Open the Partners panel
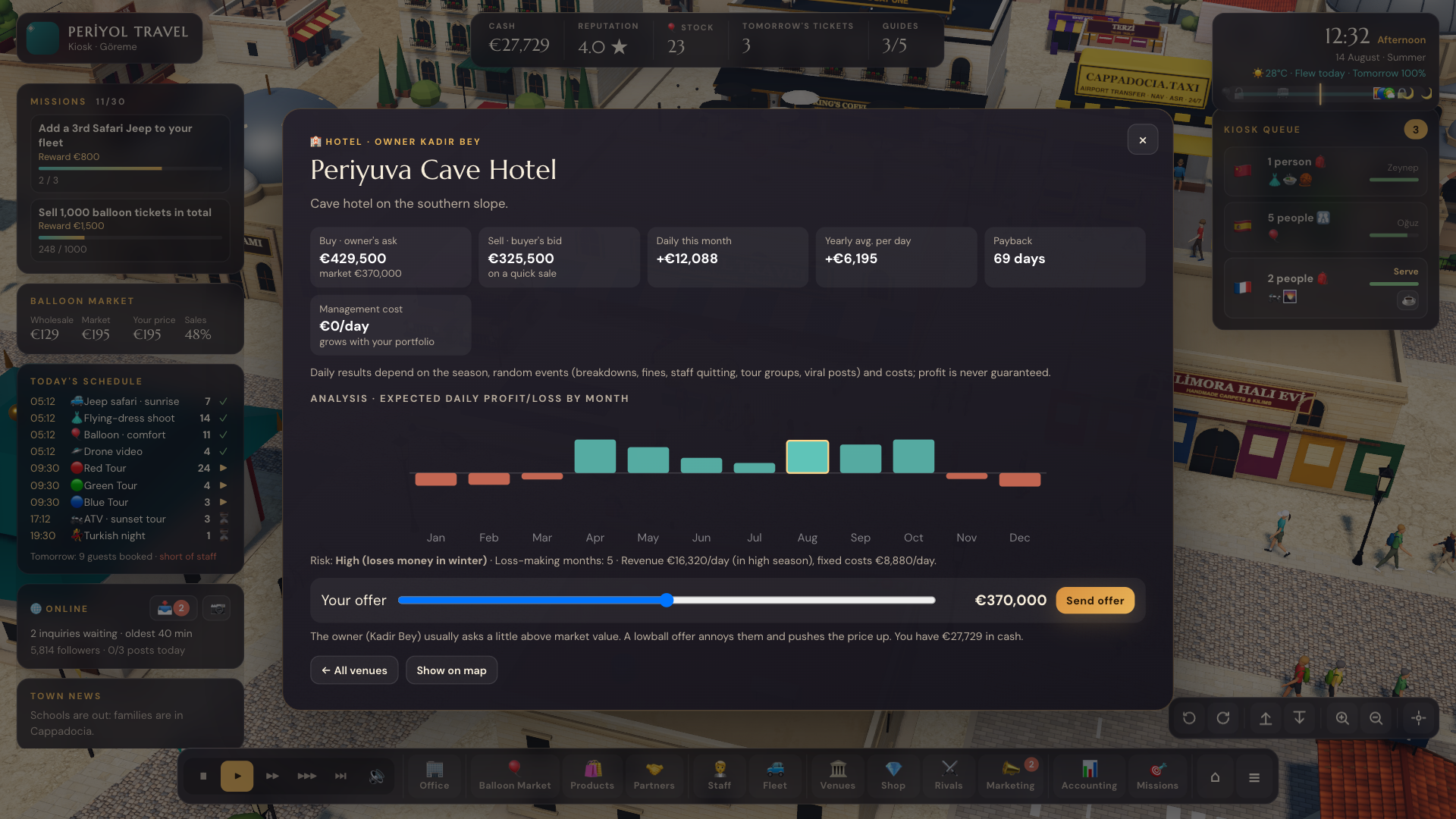The image size is (1456, 819). [654, 775]
